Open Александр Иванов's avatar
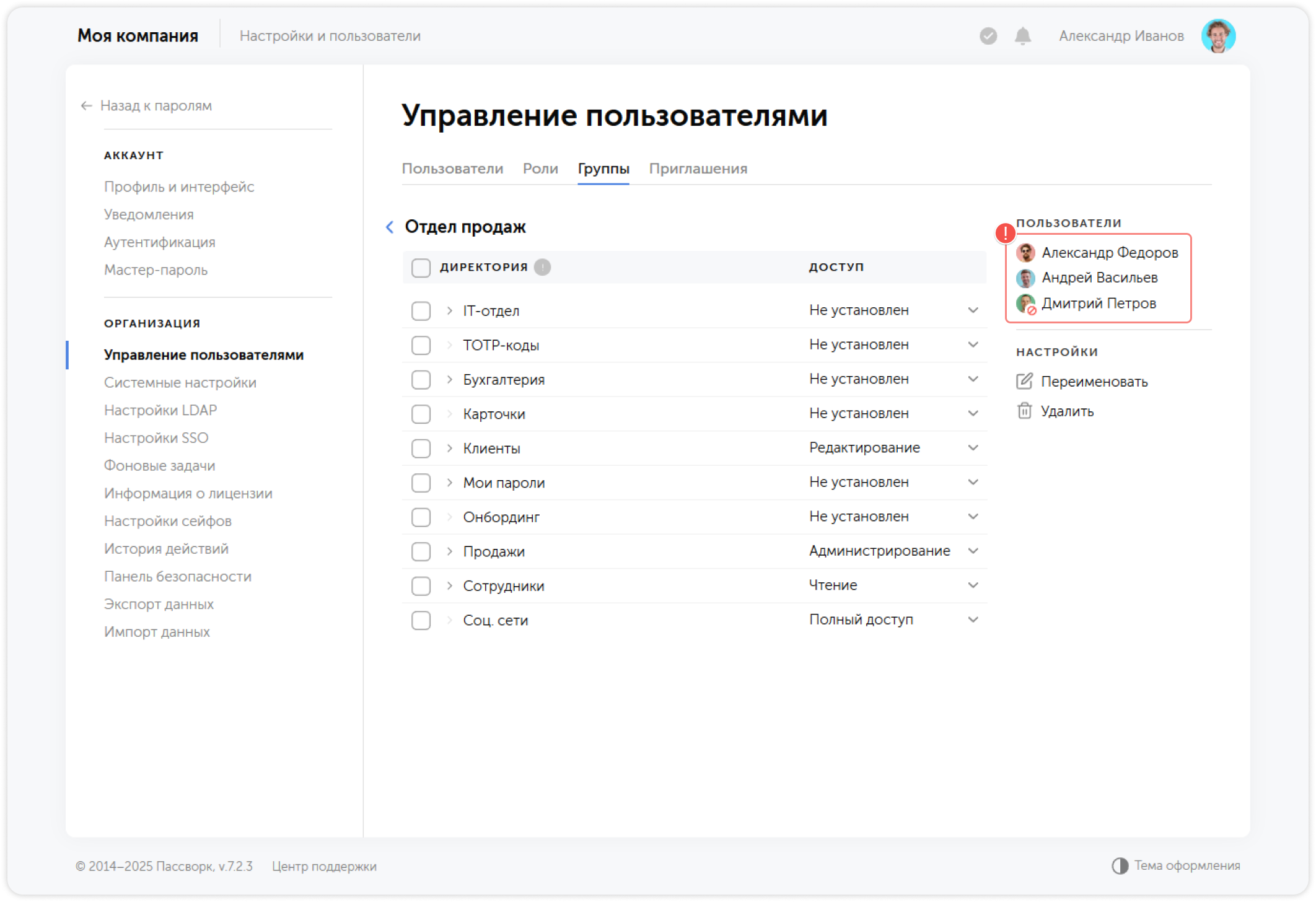This screenshot has width=1316, height=902. [1219, 35]
